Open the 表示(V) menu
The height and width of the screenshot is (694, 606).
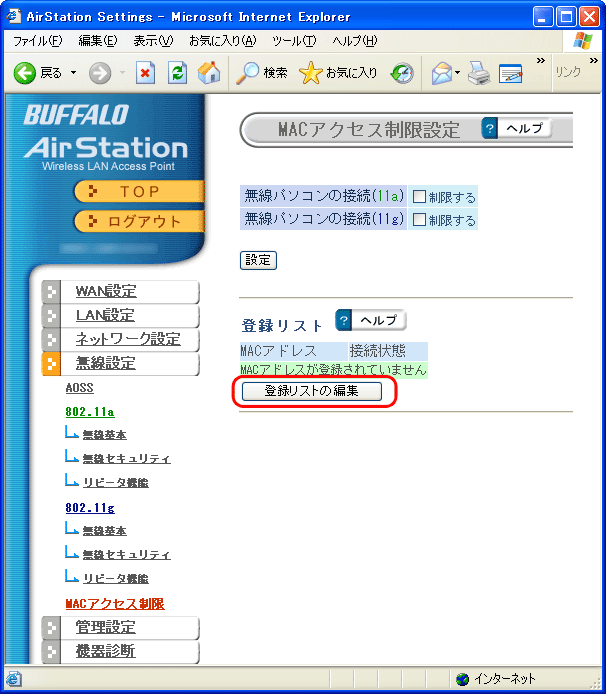tap(153, 40)
